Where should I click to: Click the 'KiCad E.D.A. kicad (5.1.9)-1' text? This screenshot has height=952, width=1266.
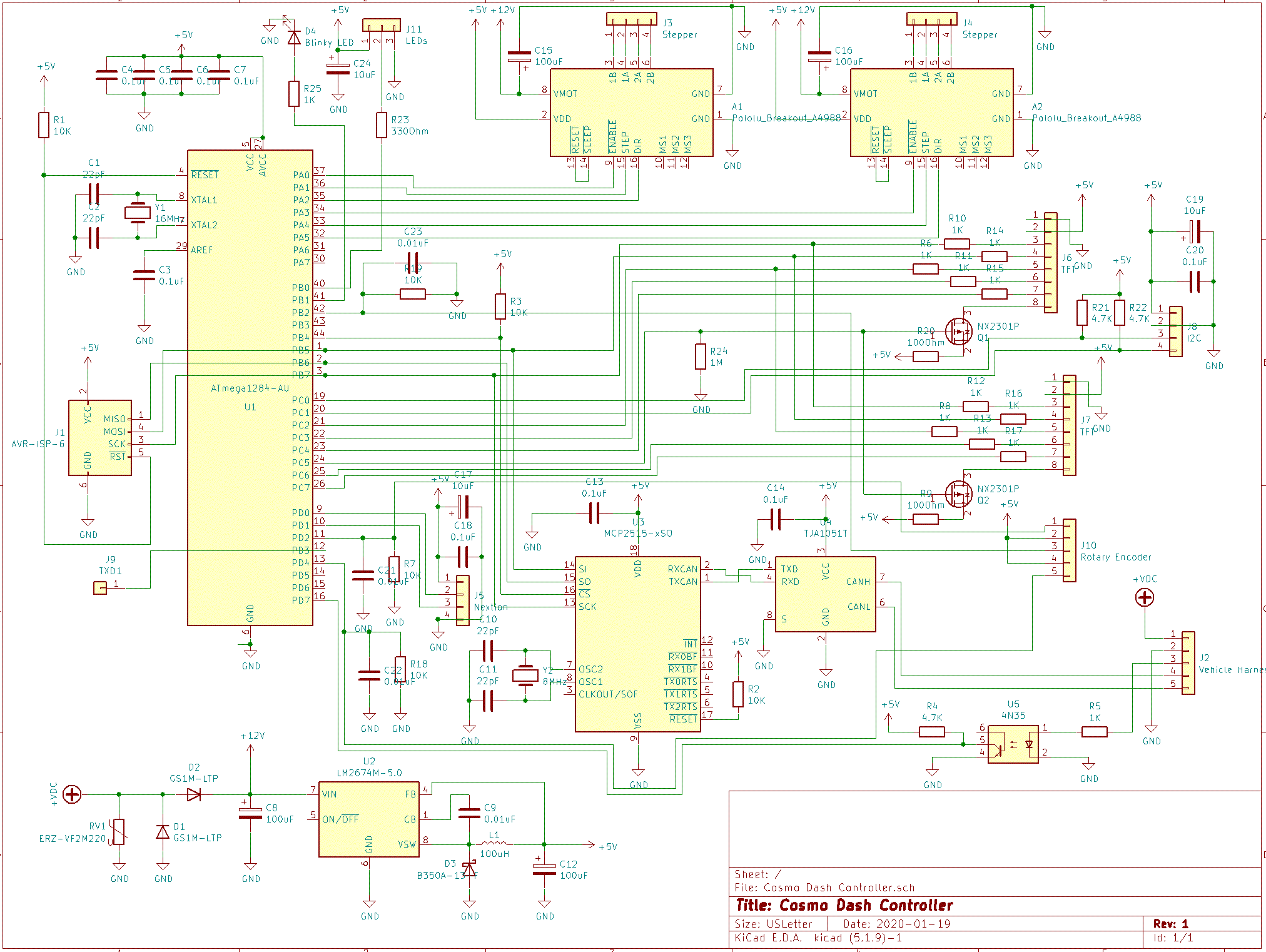click(818, 938)
